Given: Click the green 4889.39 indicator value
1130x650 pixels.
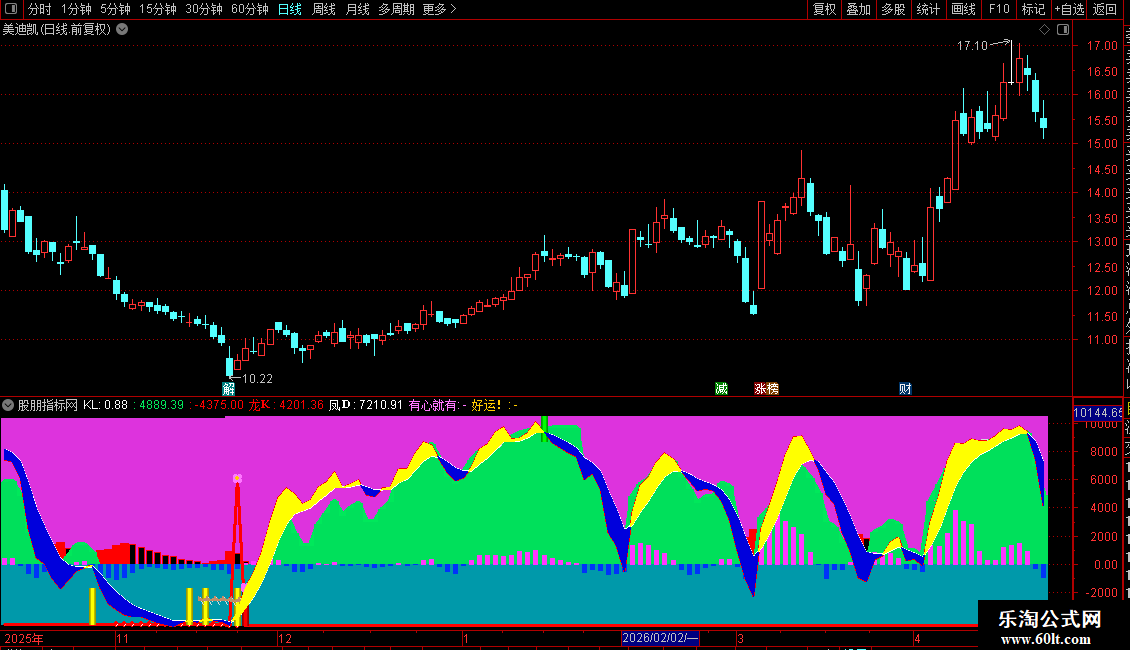Looking at the screenshot, I should (x=161, y=405).
